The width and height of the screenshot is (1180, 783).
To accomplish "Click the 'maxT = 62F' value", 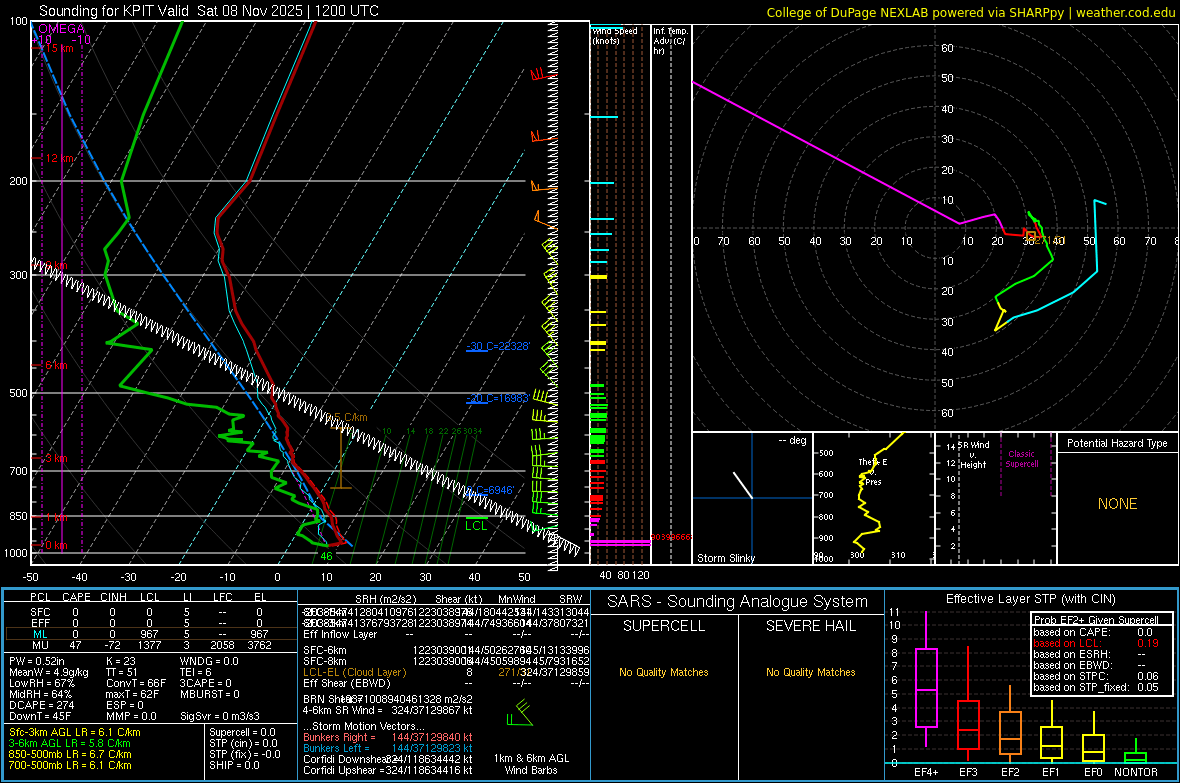I will [132, 694].
